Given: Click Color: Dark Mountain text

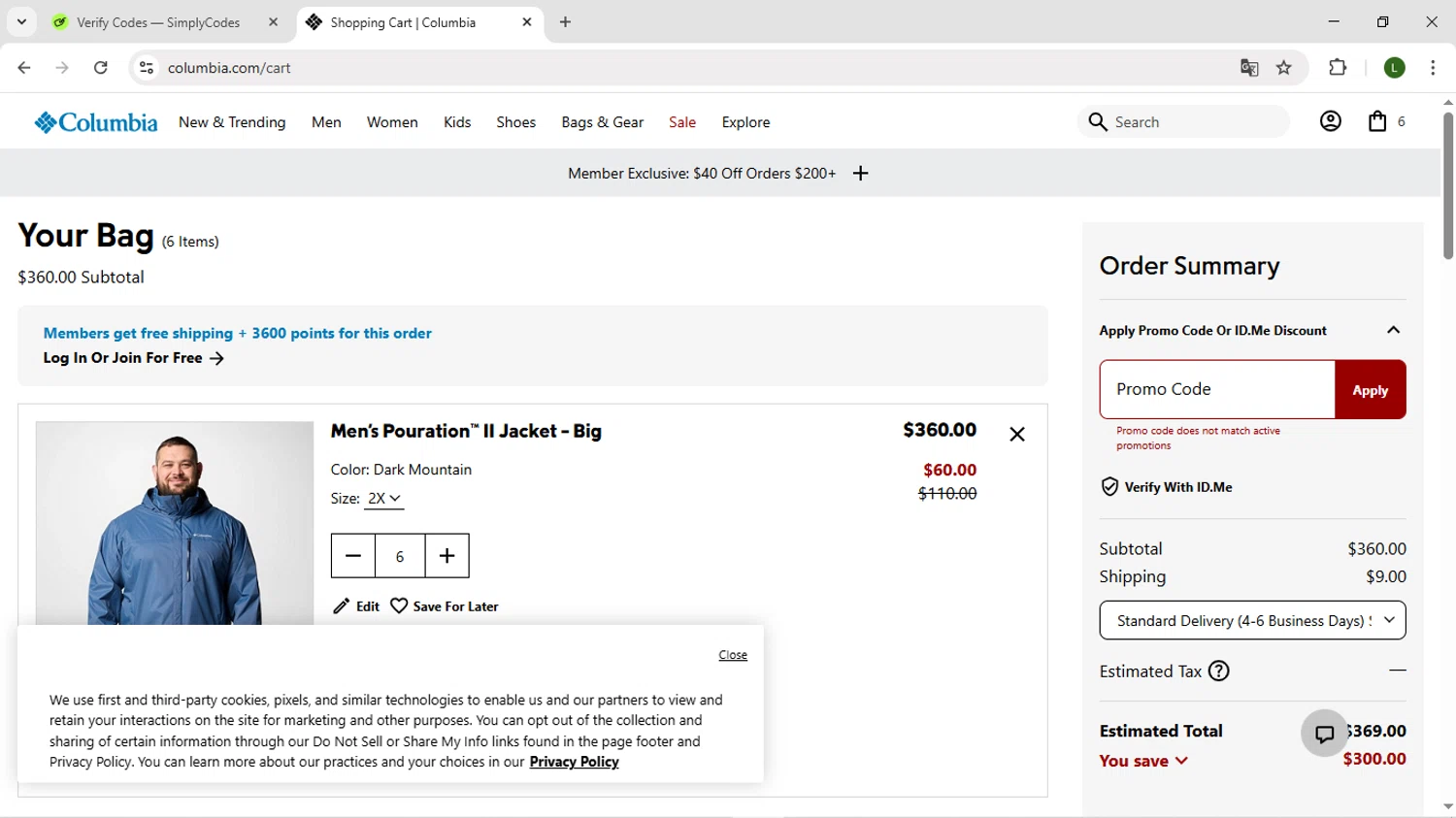Looking at the screenshot, I should point(401,470).
